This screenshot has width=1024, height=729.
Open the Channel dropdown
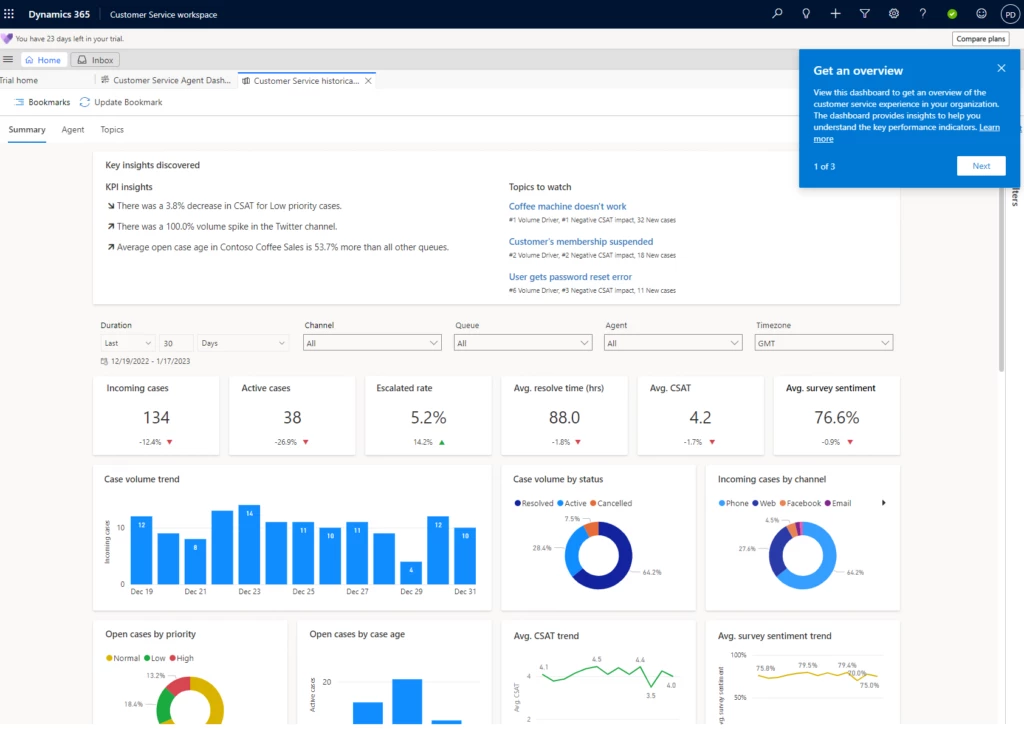372,341
